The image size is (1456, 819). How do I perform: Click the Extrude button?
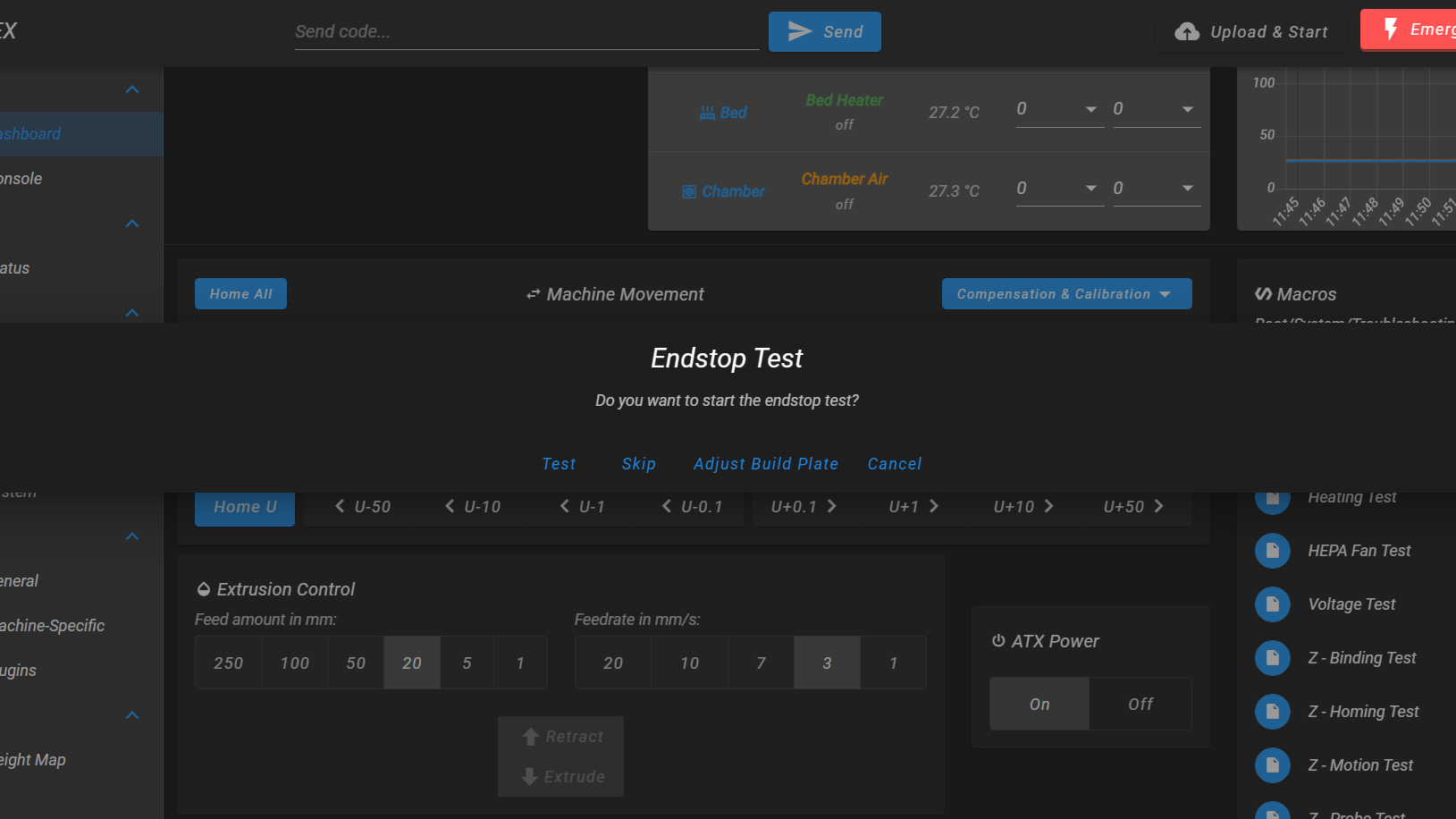pos(561,777)
